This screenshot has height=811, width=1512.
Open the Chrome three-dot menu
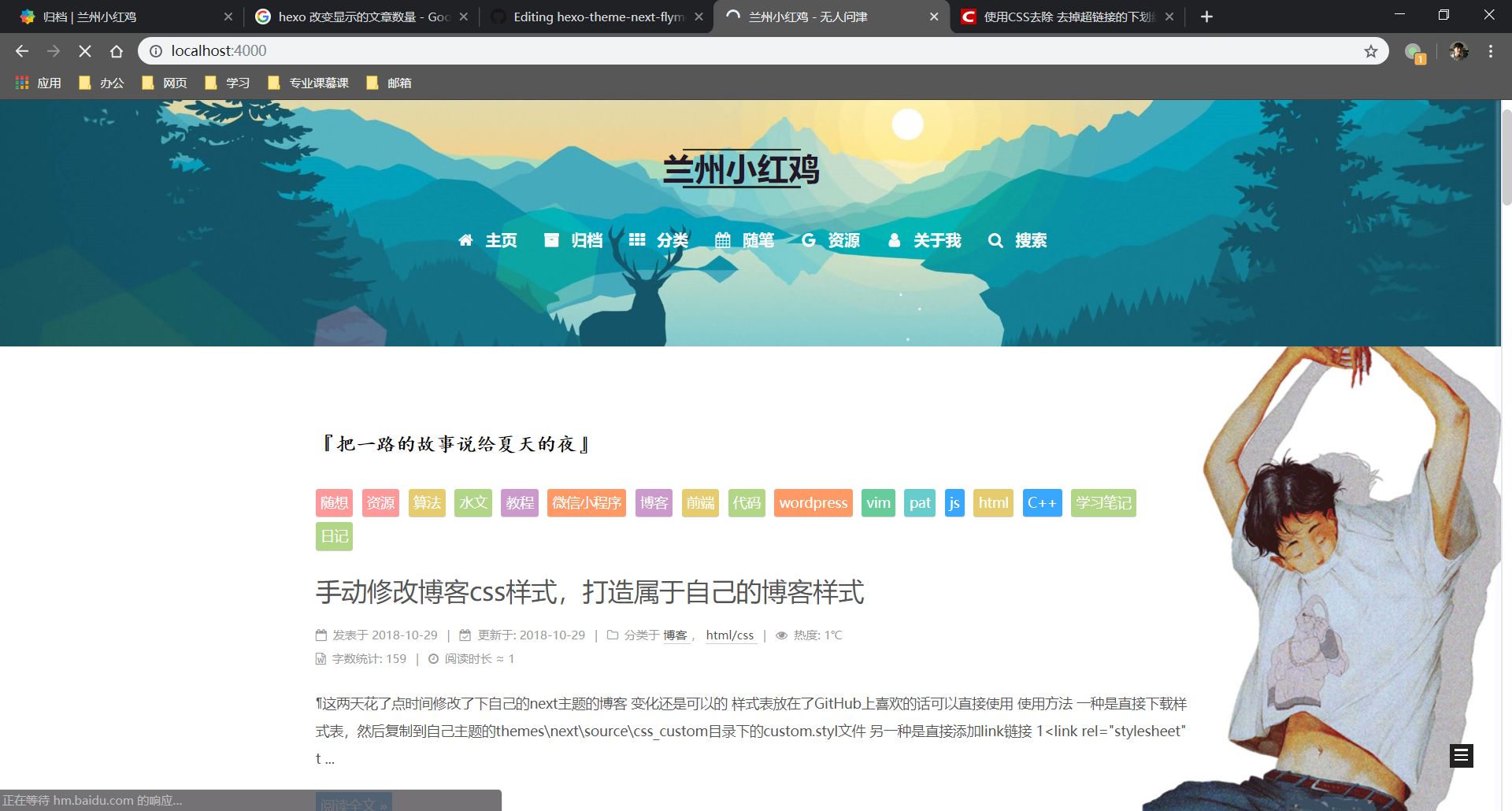click(x=1490, y=50)
